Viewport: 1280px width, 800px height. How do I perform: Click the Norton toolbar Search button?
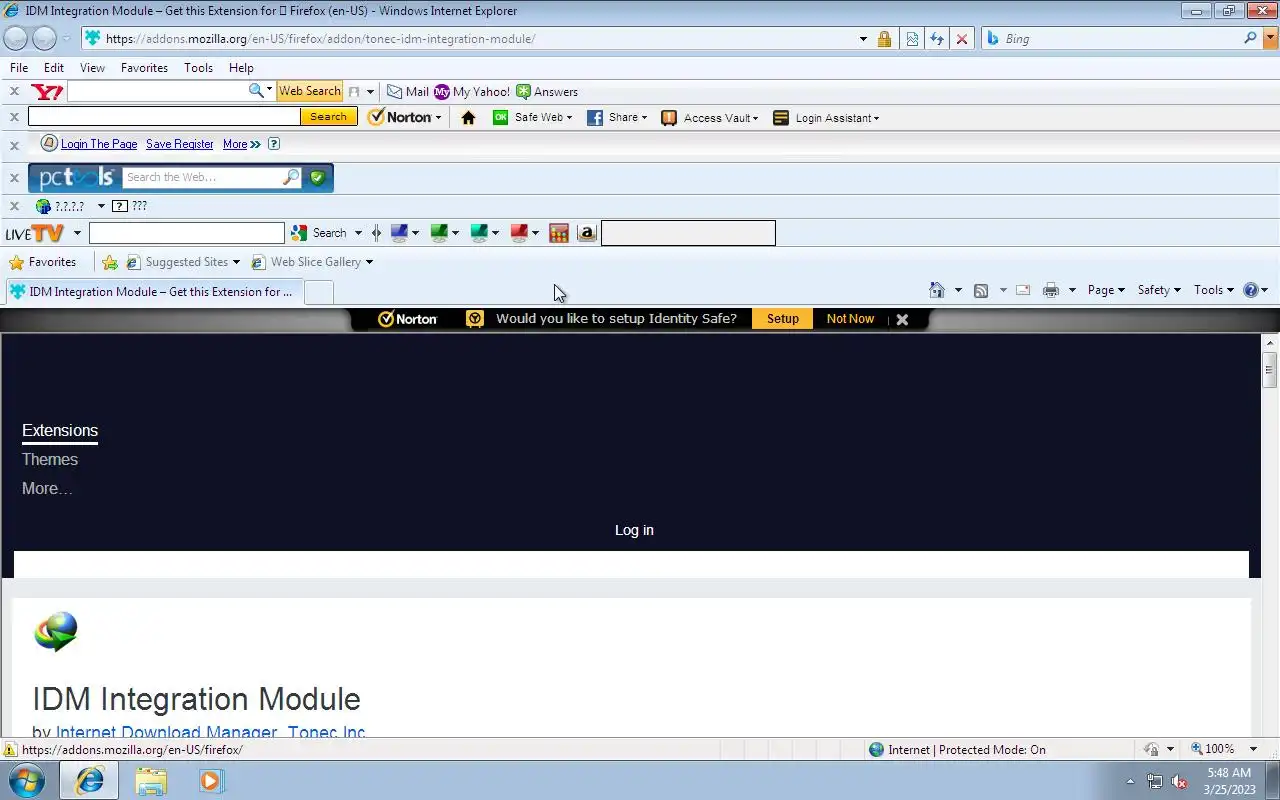pyautogui.click(x=328, y=117)
